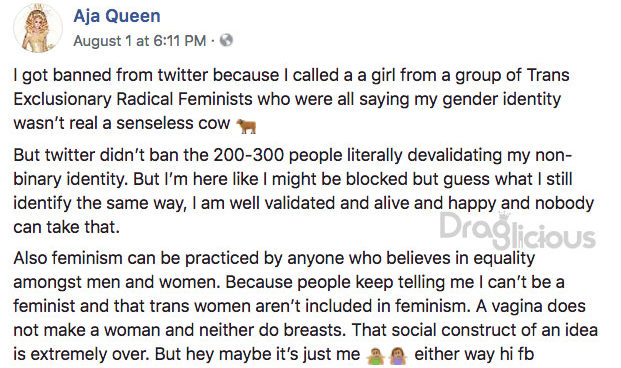The width and height of the screenshot is (621, 368).
Task: Open the August 1 at 6:11 PM timestamp
Action: 140,40
